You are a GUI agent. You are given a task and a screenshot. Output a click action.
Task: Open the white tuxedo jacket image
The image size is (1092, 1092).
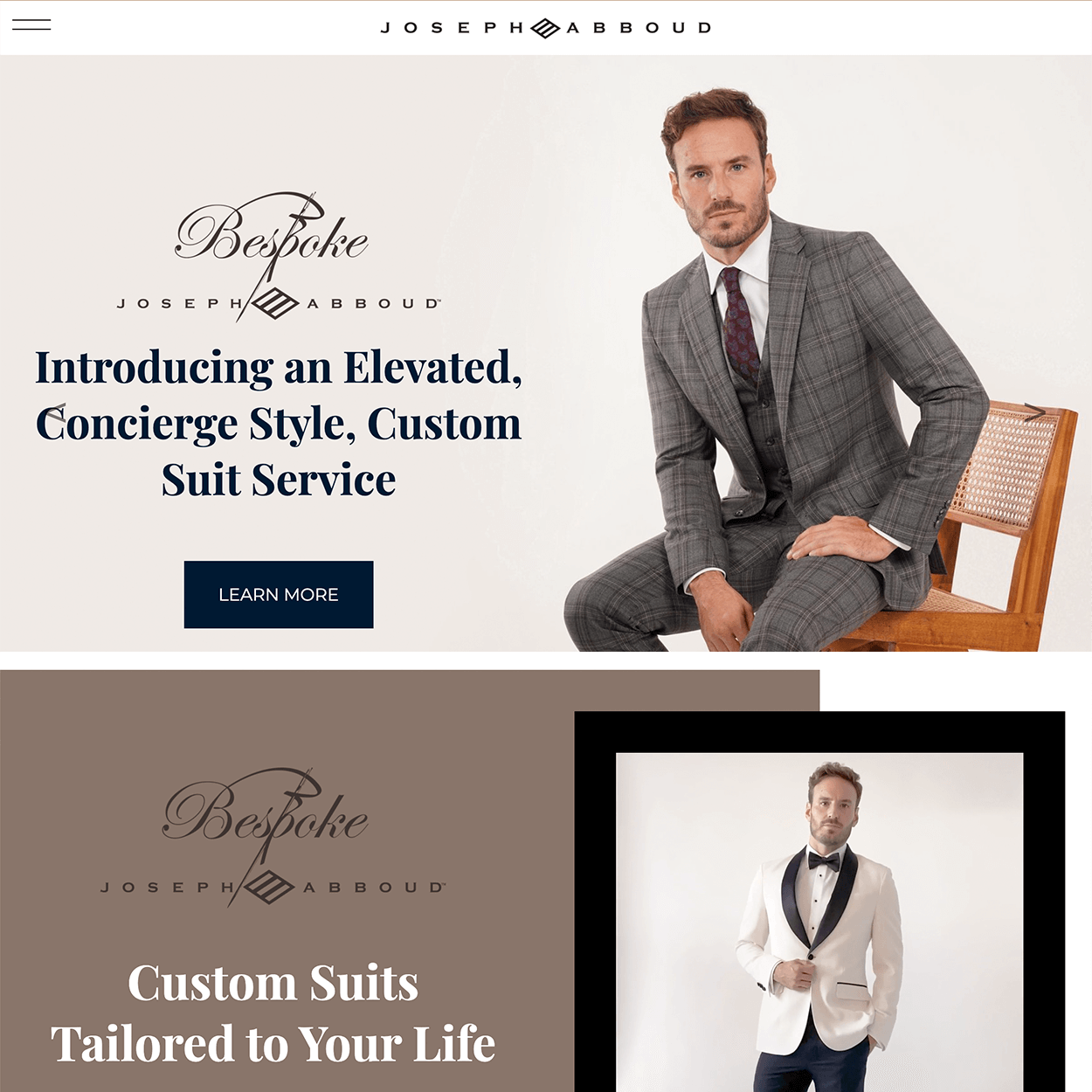click(819, 923)
